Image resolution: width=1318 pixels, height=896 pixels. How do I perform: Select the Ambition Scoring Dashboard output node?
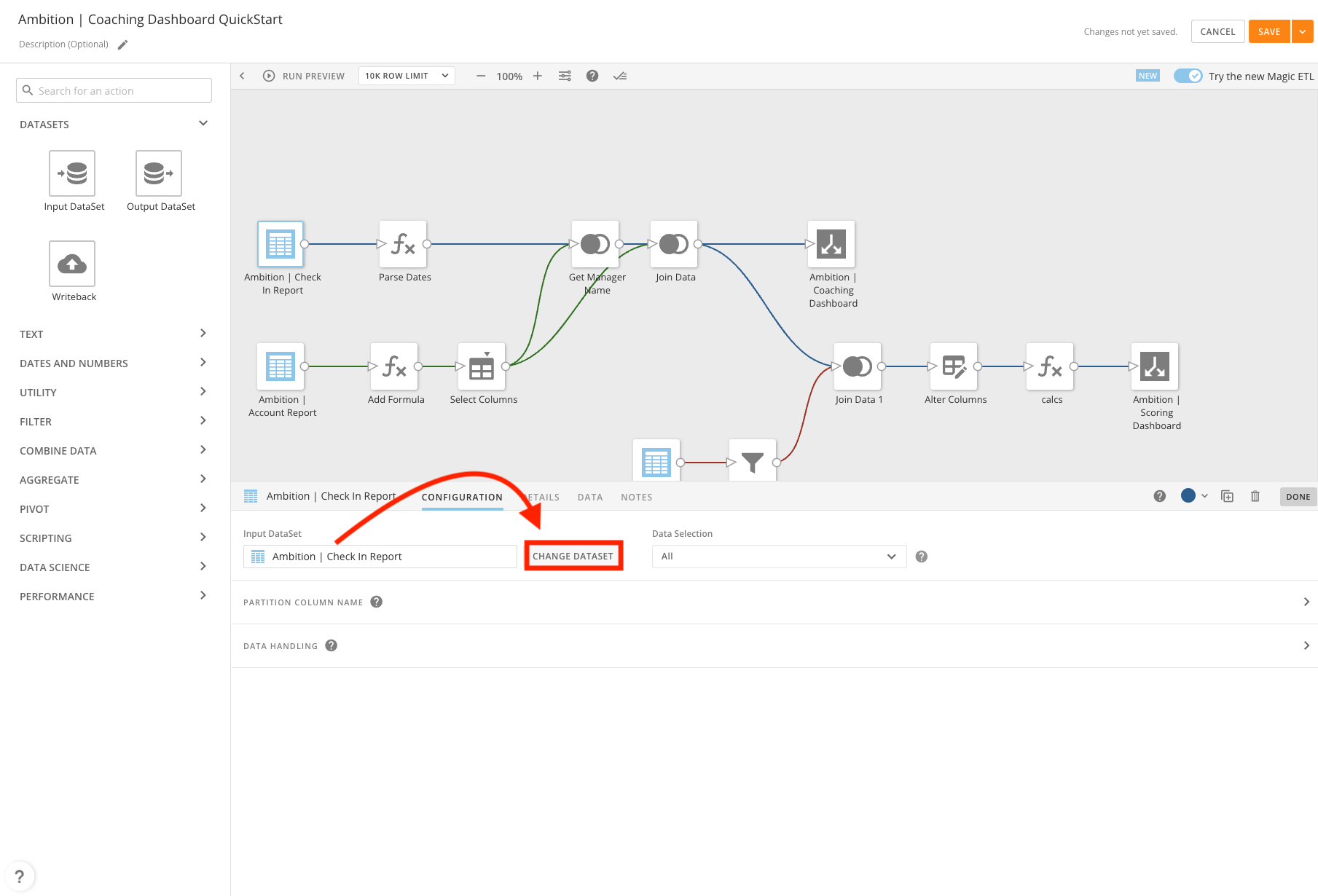click(x=1155, y=366)
